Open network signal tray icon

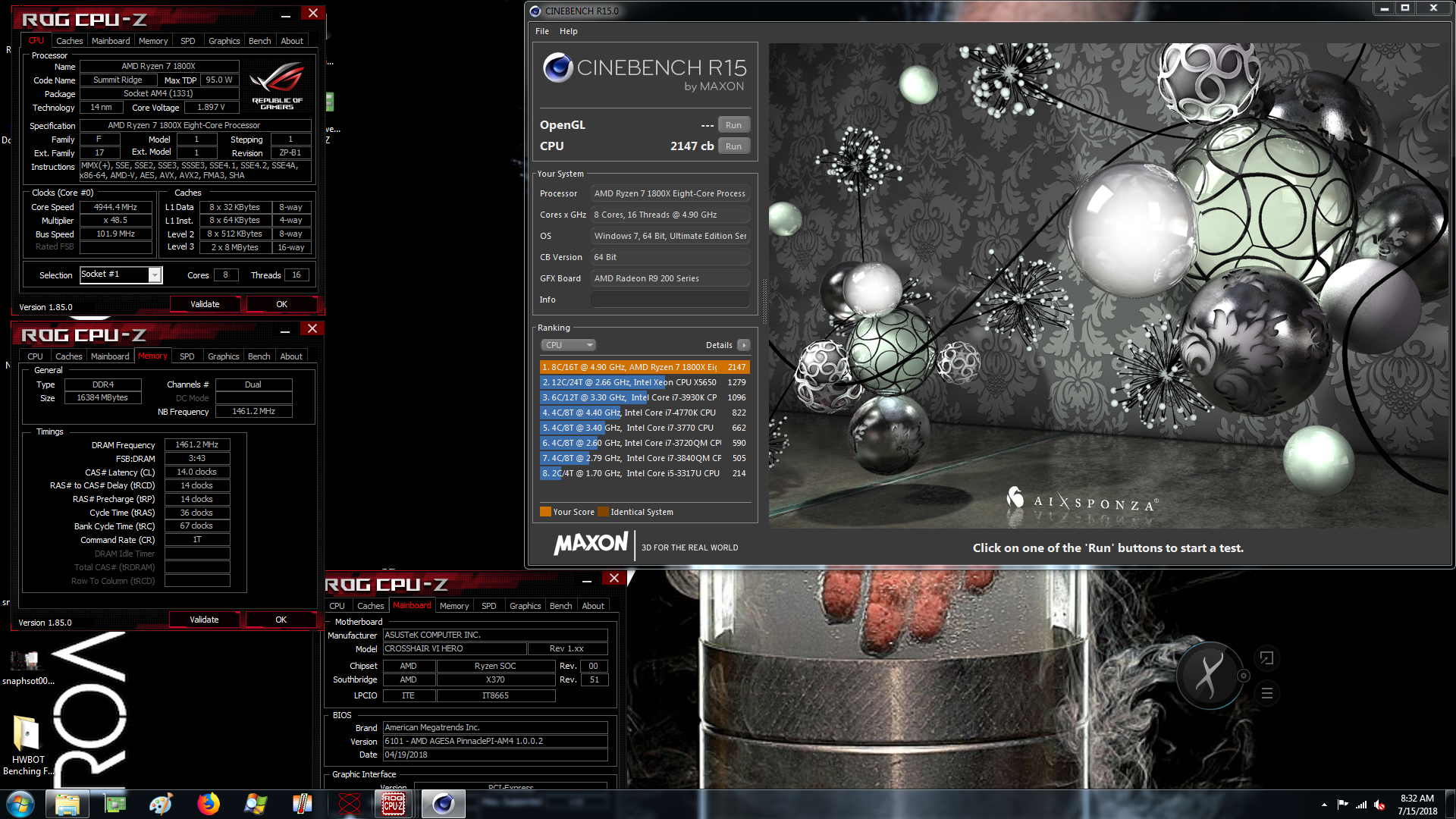tap(1361, 805)
